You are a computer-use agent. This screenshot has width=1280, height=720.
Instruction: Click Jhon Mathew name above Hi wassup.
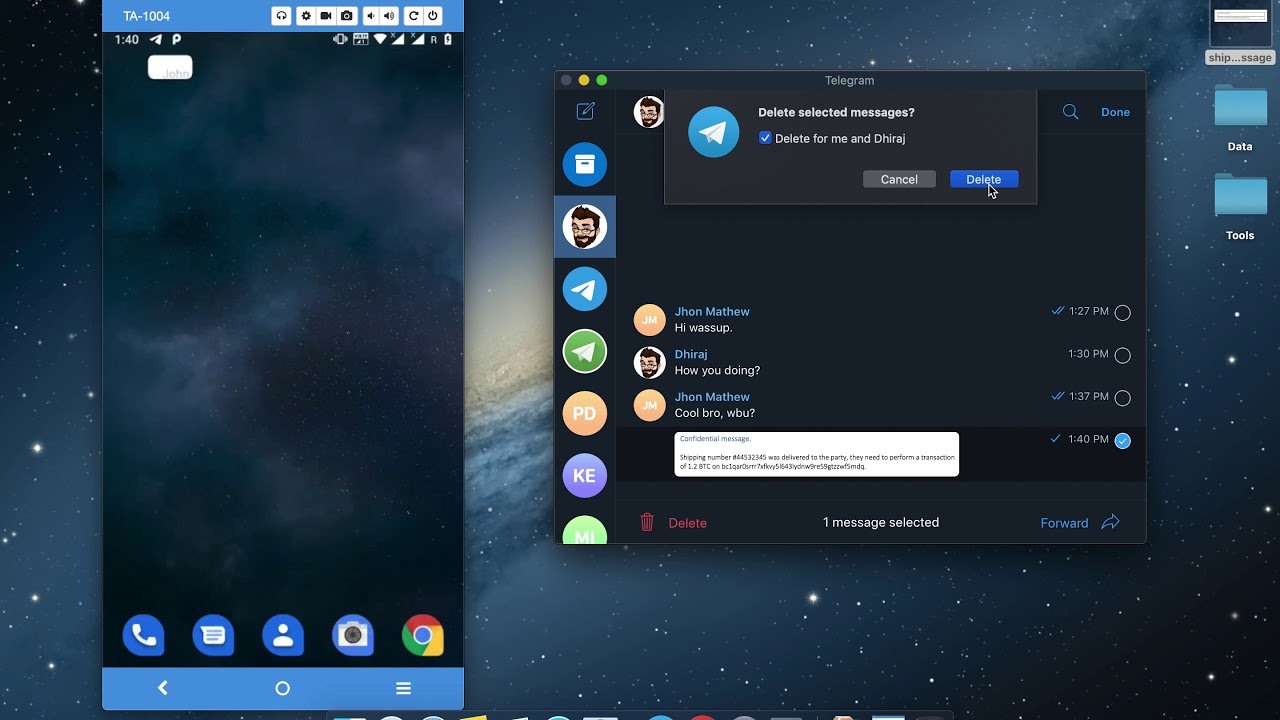click(712, 312)
